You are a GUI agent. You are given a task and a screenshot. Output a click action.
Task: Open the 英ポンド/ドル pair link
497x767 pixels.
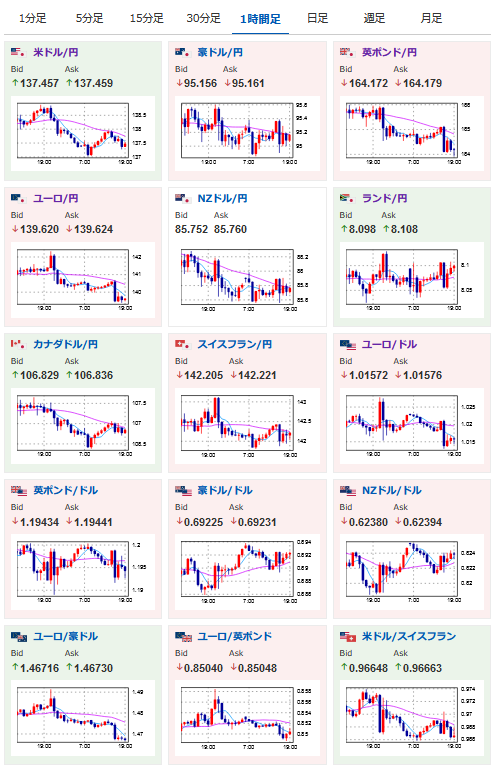pyautogui.click(x=66, y=490)
